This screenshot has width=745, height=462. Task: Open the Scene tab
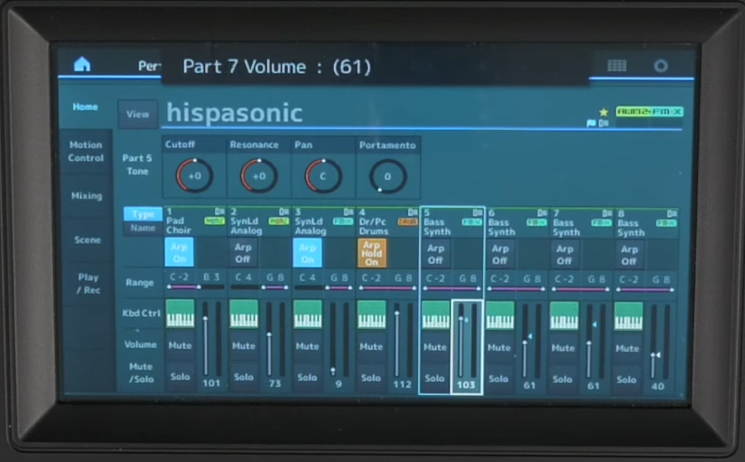coord(85,240)
